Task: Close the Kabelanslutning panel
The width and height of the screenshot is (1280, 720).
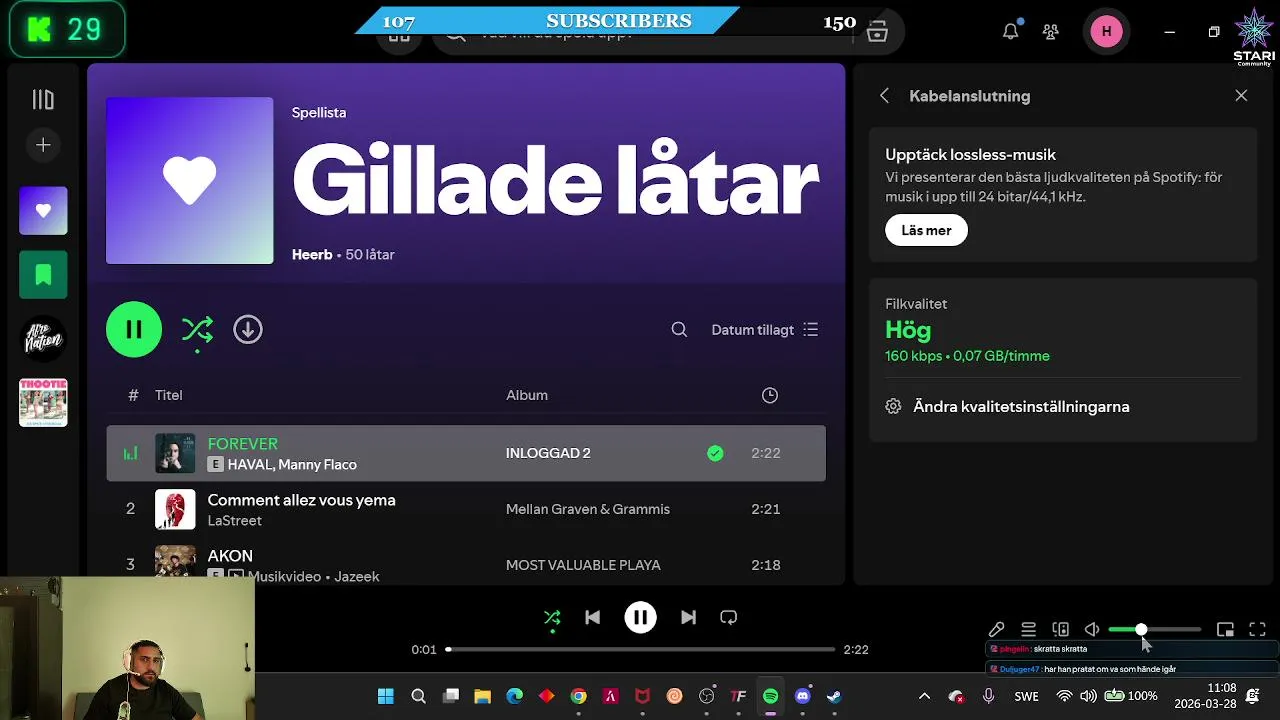Action: [1241, 96]
